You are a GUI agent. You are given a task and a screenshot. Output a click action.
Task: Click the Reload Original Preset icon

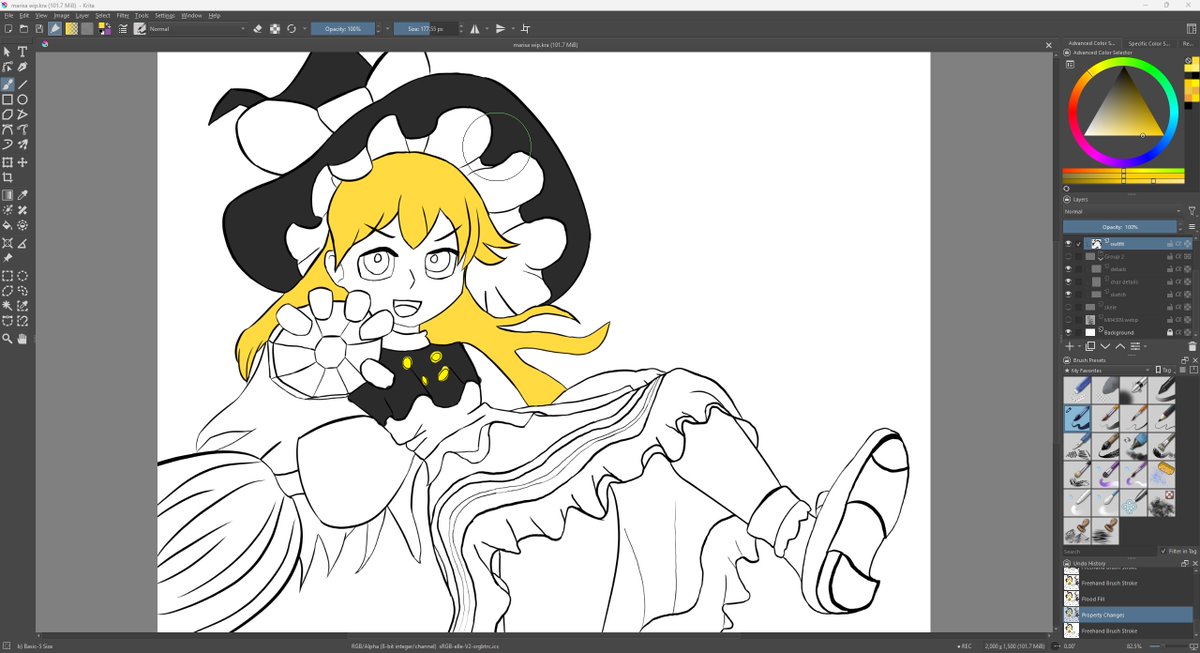291,29
